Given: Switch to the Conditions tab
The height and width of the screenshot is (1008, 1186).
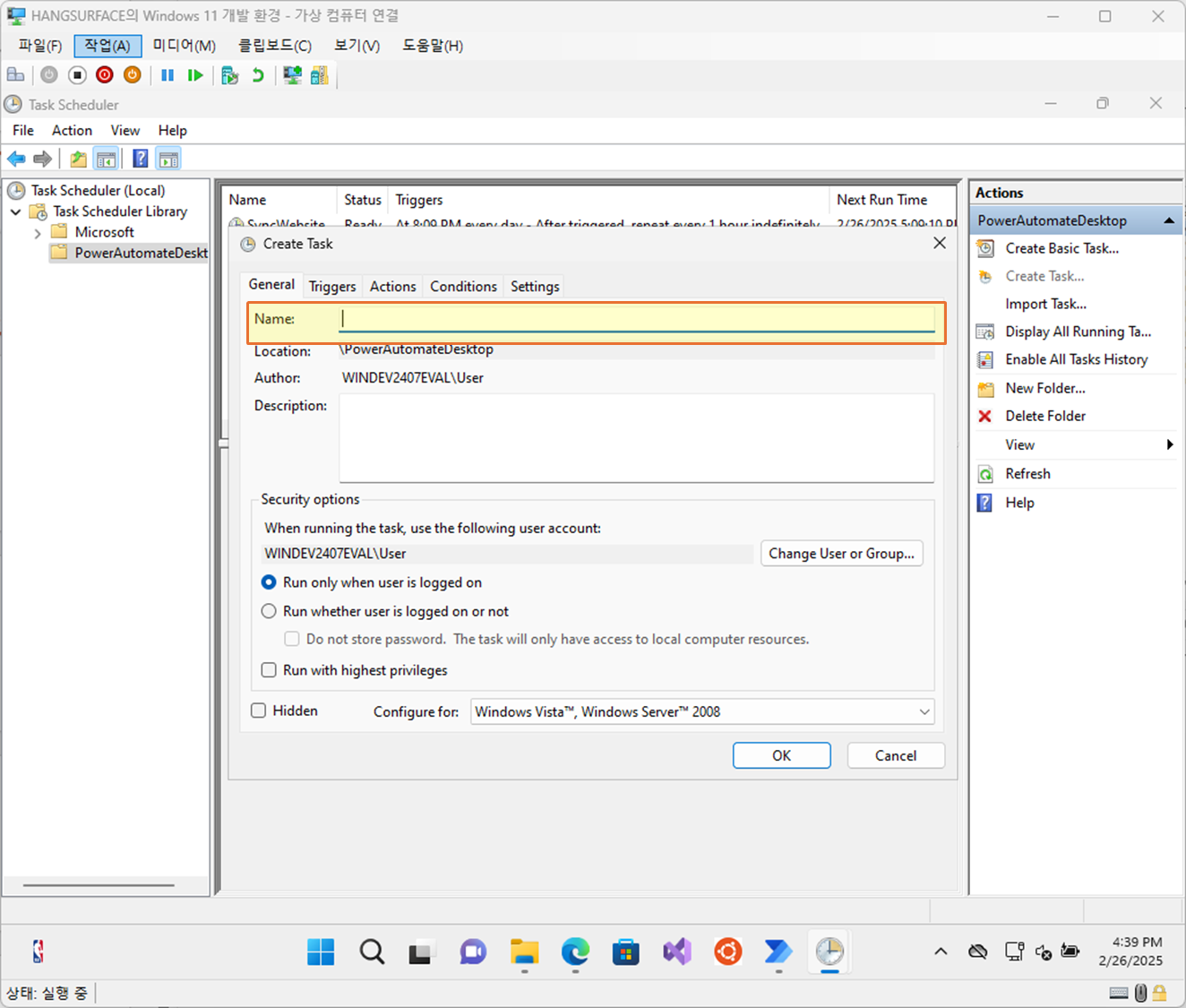Looking at the screenshot, I should (x=463, y=287).
